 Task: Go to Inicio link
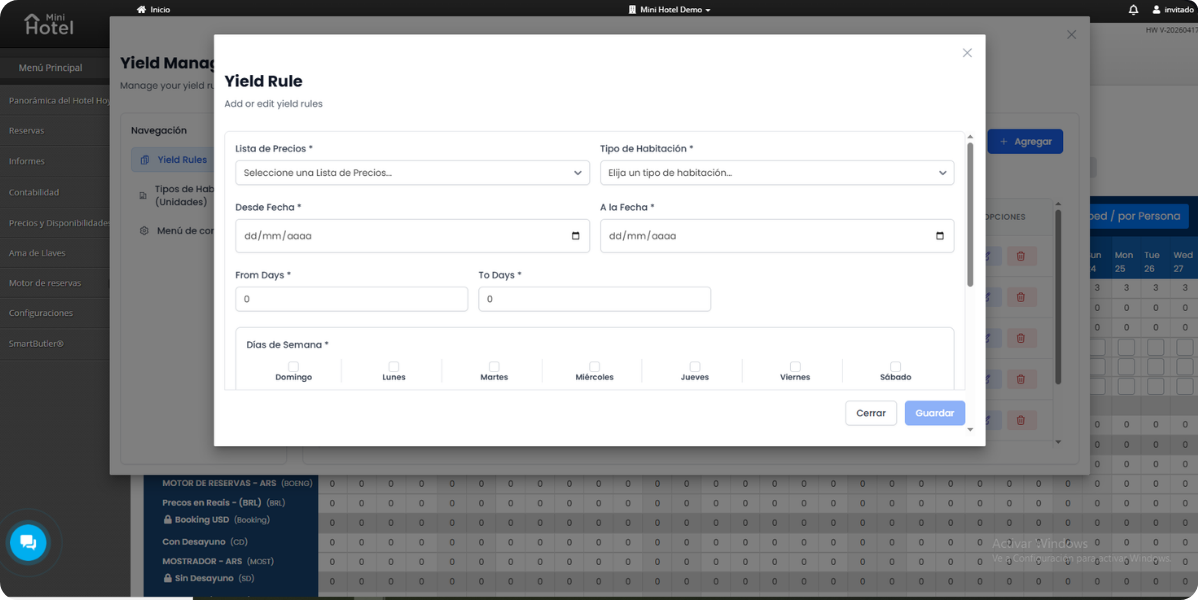tap(154, 9)
